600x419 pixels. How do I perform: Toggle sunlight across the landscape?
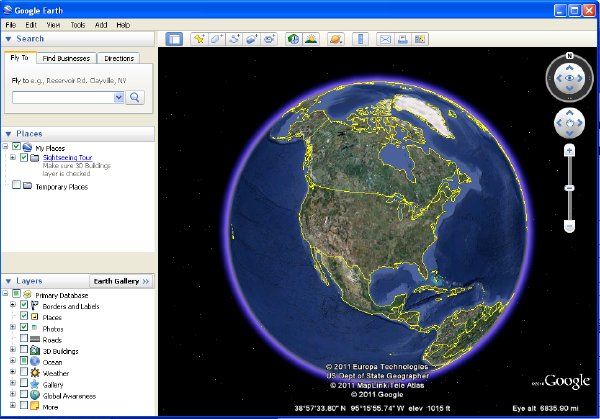(311, 39)
